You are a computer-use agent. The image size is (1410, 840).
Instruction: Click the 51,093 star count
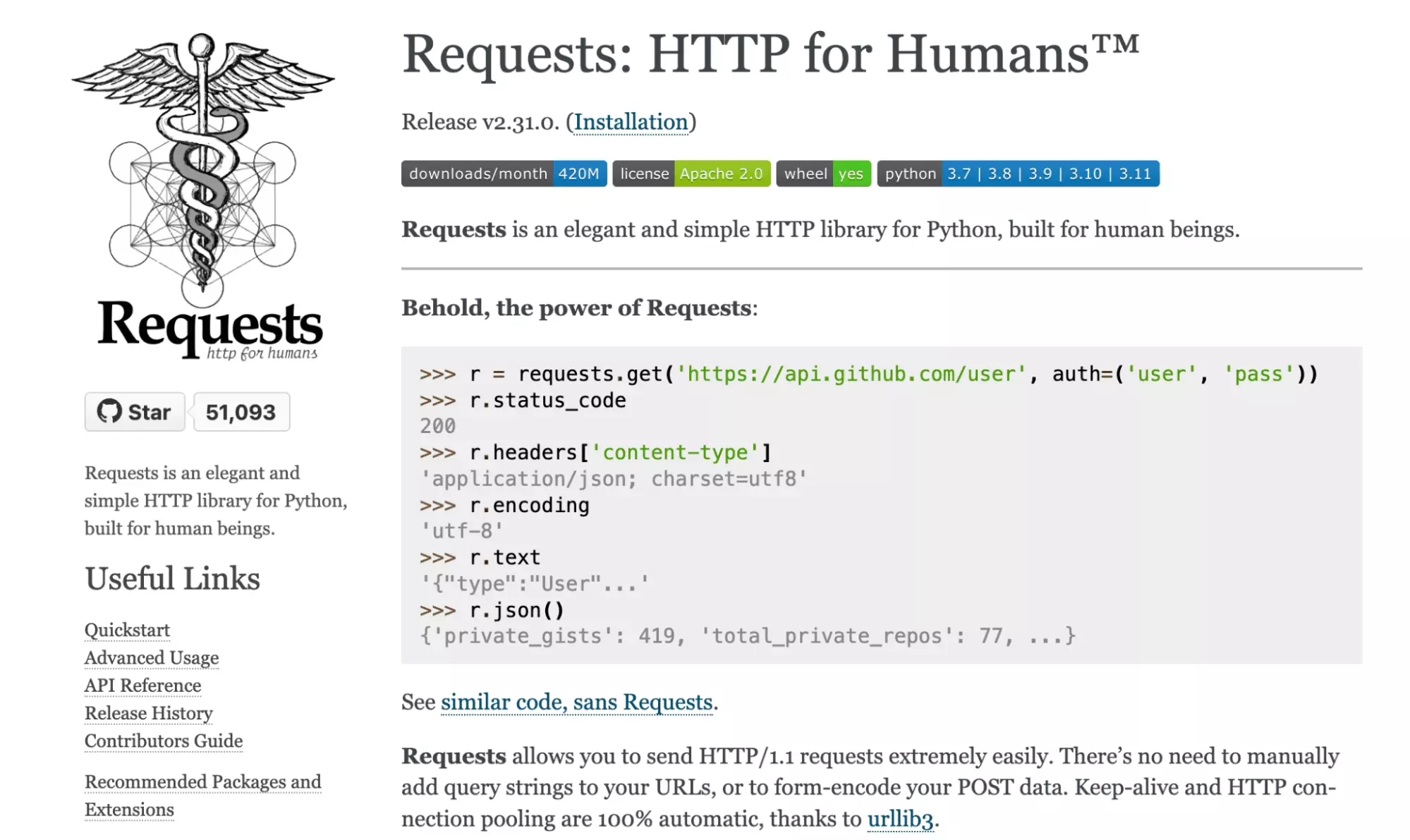(x=241, y=411)
